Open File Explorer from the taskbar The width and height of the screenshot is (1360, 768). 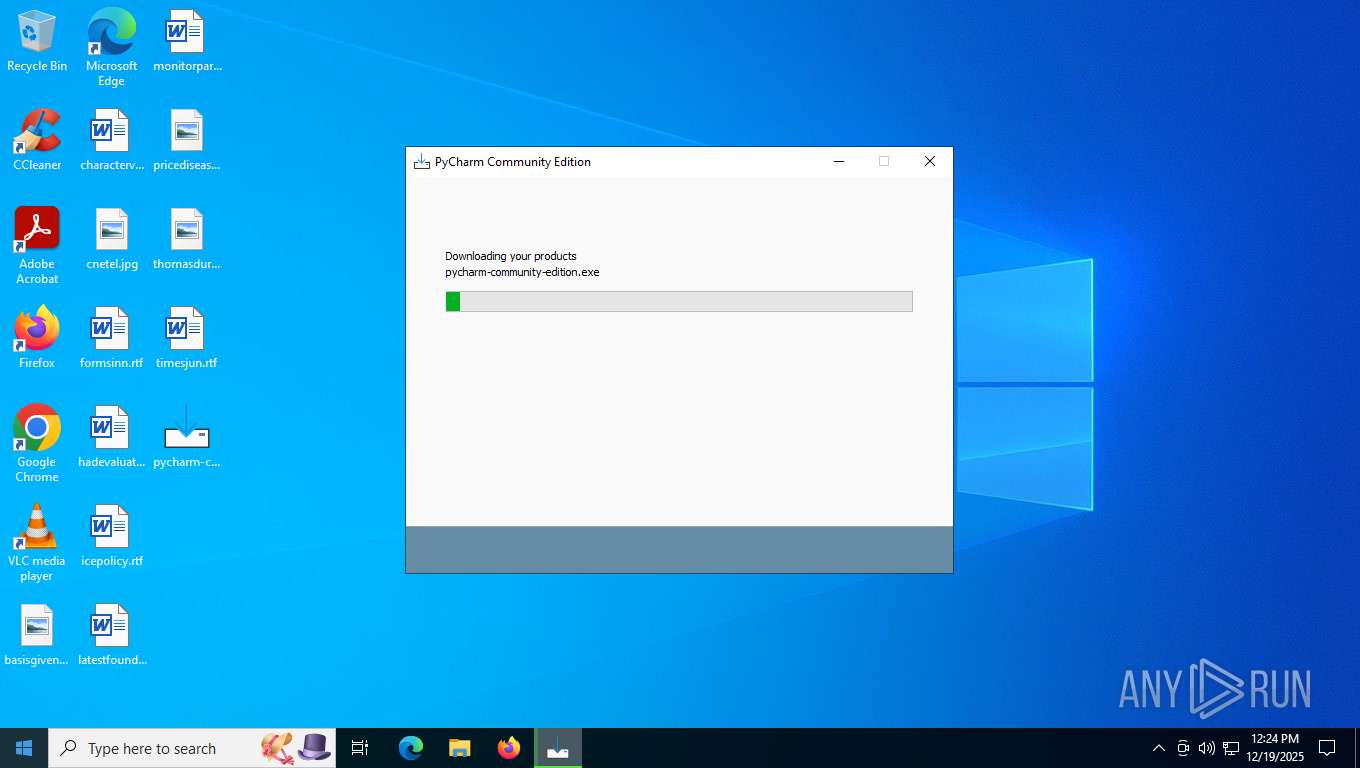(x=460, y=748)
